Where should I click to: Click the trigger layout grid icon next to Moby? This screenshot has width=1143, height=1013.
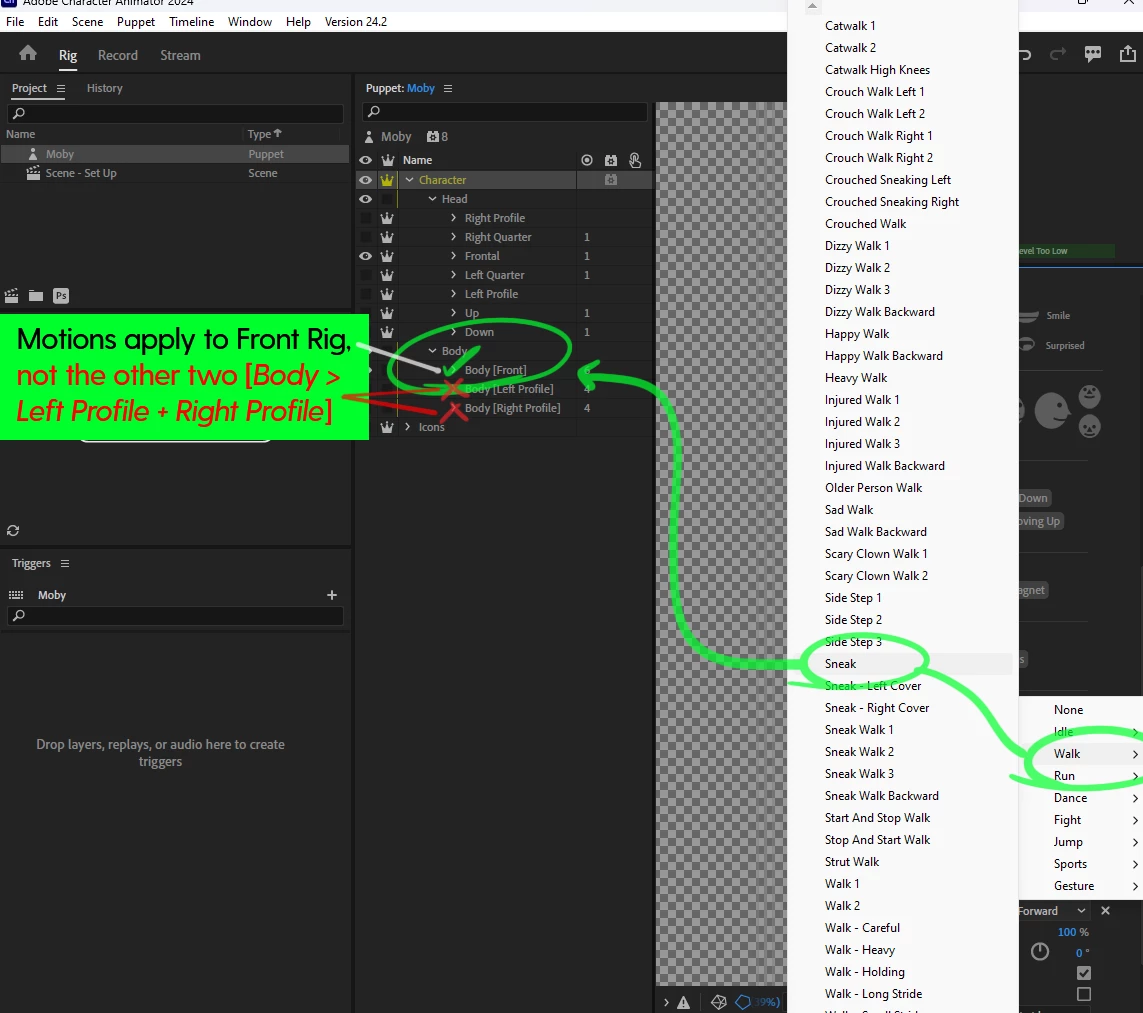tap(16, 595)
